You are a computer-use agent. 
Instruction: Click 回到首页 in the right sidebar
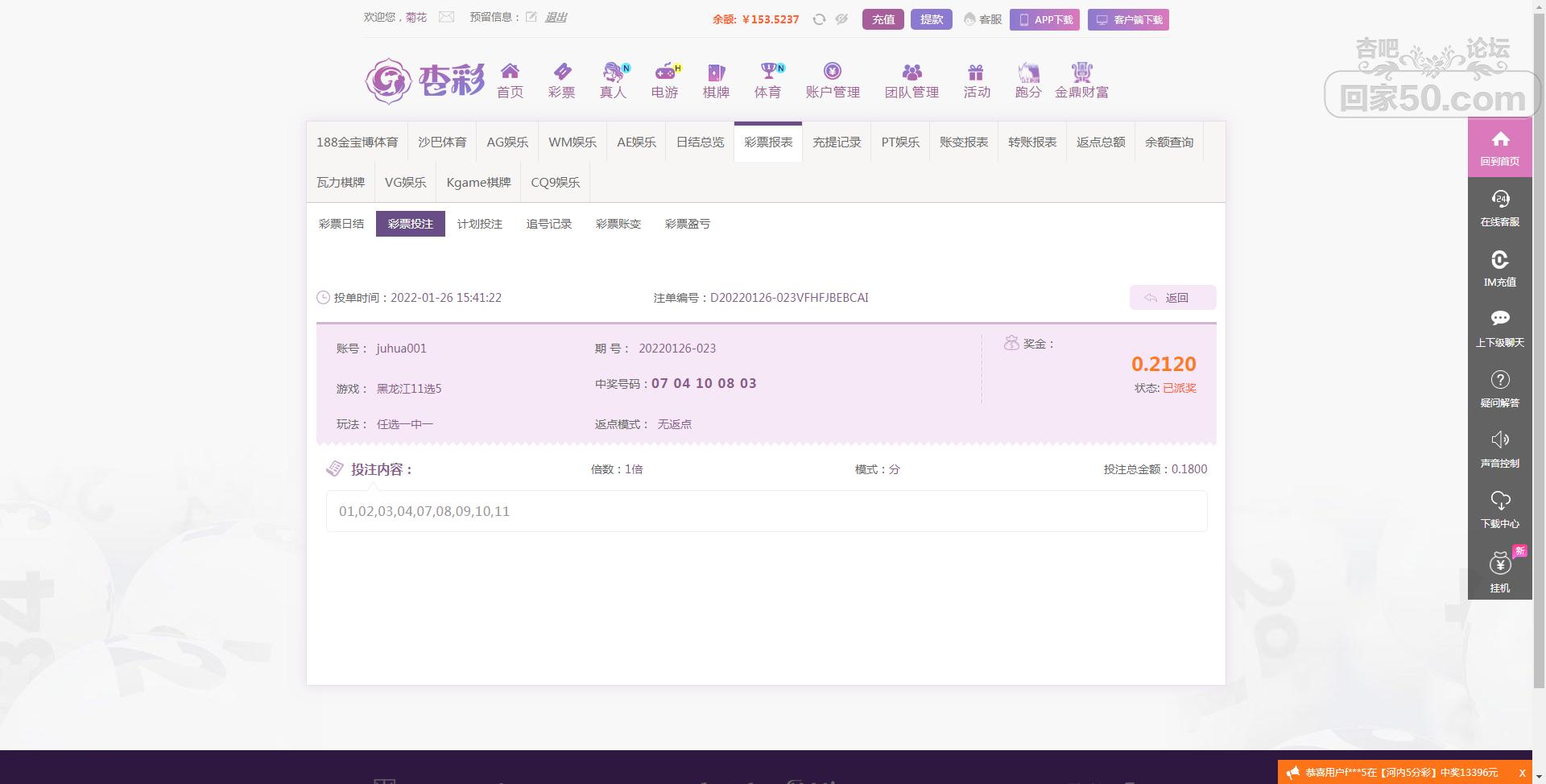pyautogui.click(x=1499, y=147)
